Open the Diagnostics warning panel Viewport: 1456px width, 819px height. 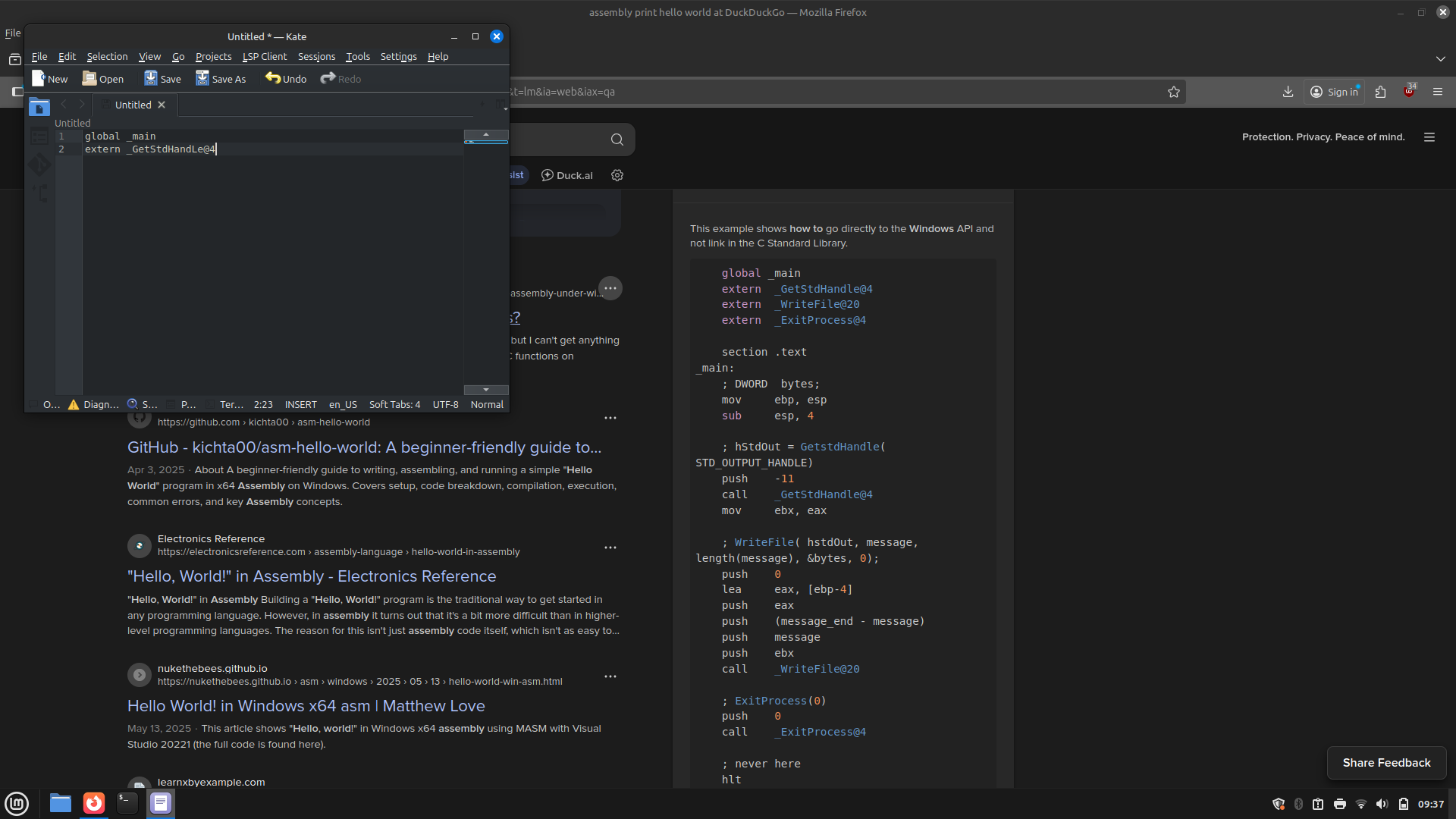(x=94, y=405)
